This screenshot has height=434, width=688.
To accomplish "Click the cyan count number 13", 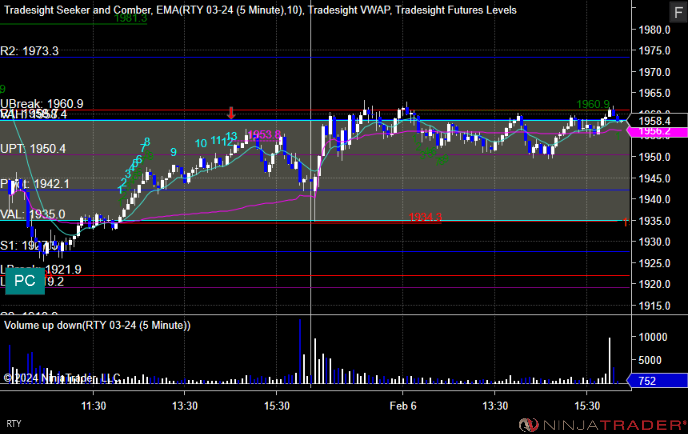I will 231,136.
